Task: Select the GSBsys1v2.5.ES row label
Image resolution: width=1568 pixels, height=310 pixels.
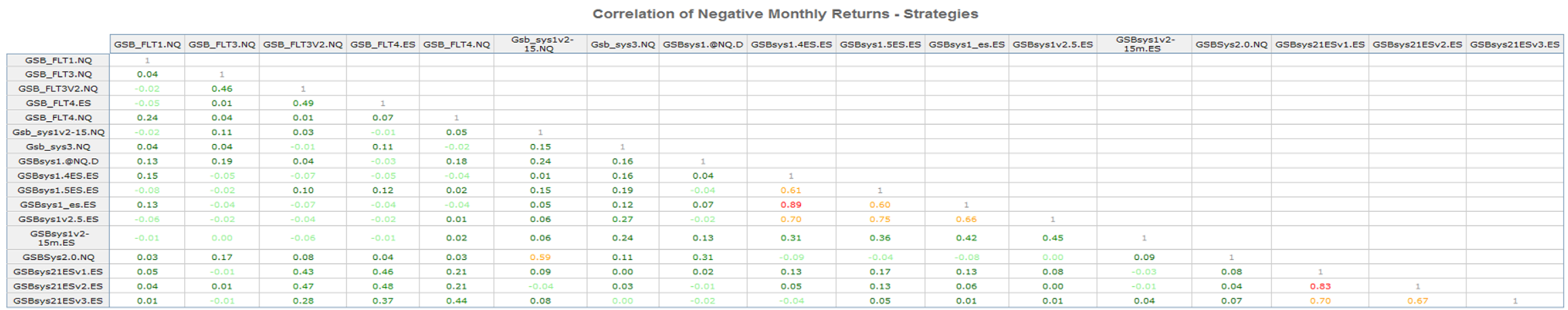Action: pyautogui.click(x=58, y=219)
